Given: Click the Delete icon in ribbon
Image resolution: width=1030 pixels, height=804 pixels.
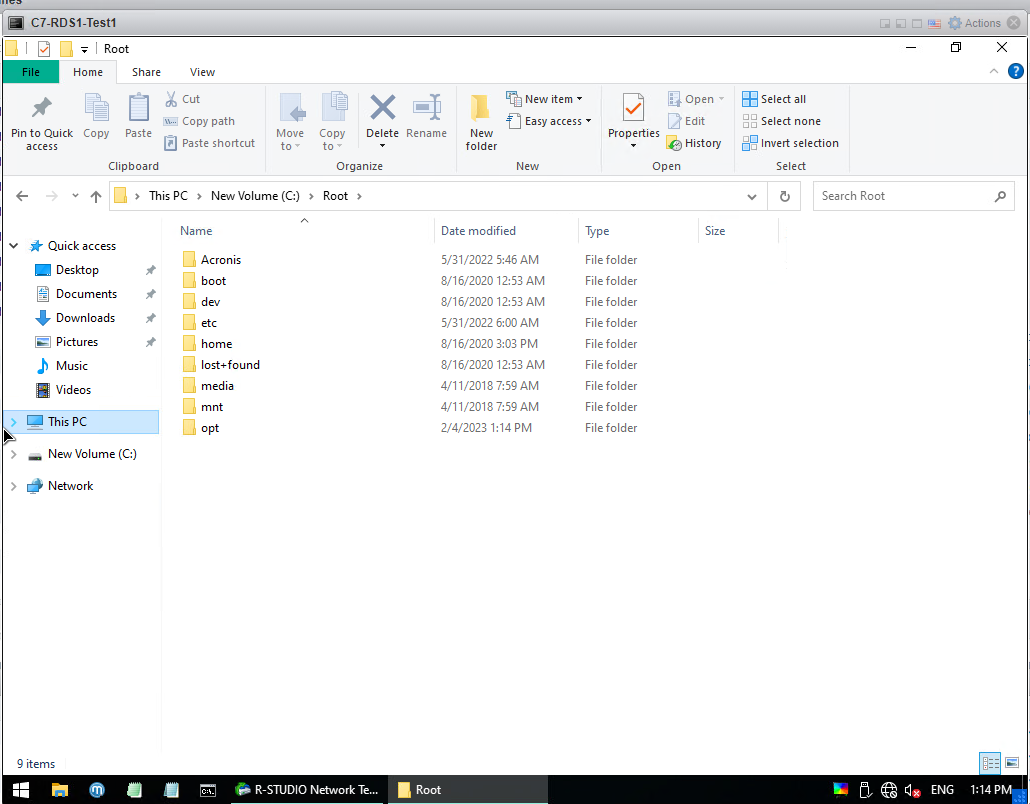Looking at the screenshot, I should 382,110.
